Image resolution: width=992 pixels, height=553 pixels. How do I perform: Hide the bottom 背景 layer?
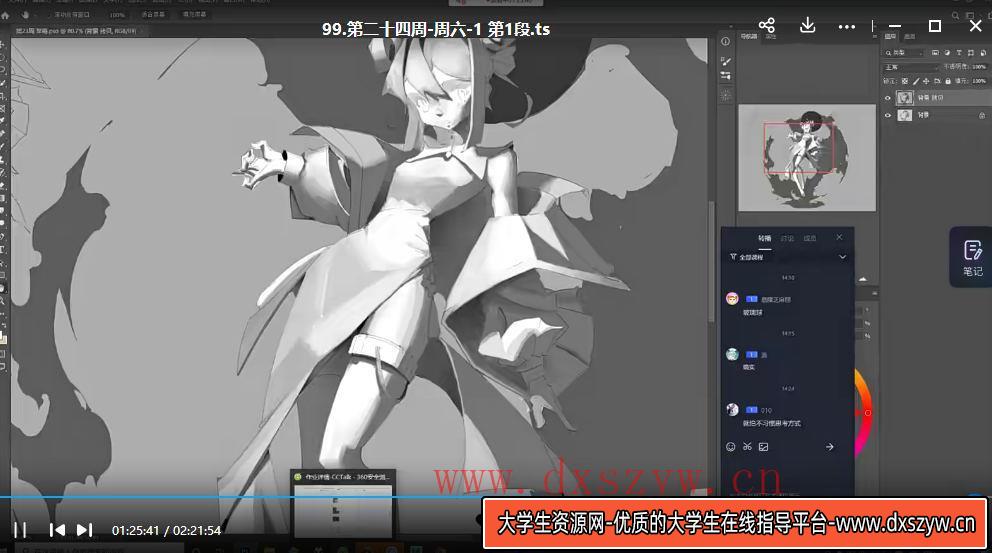[888, 115]
